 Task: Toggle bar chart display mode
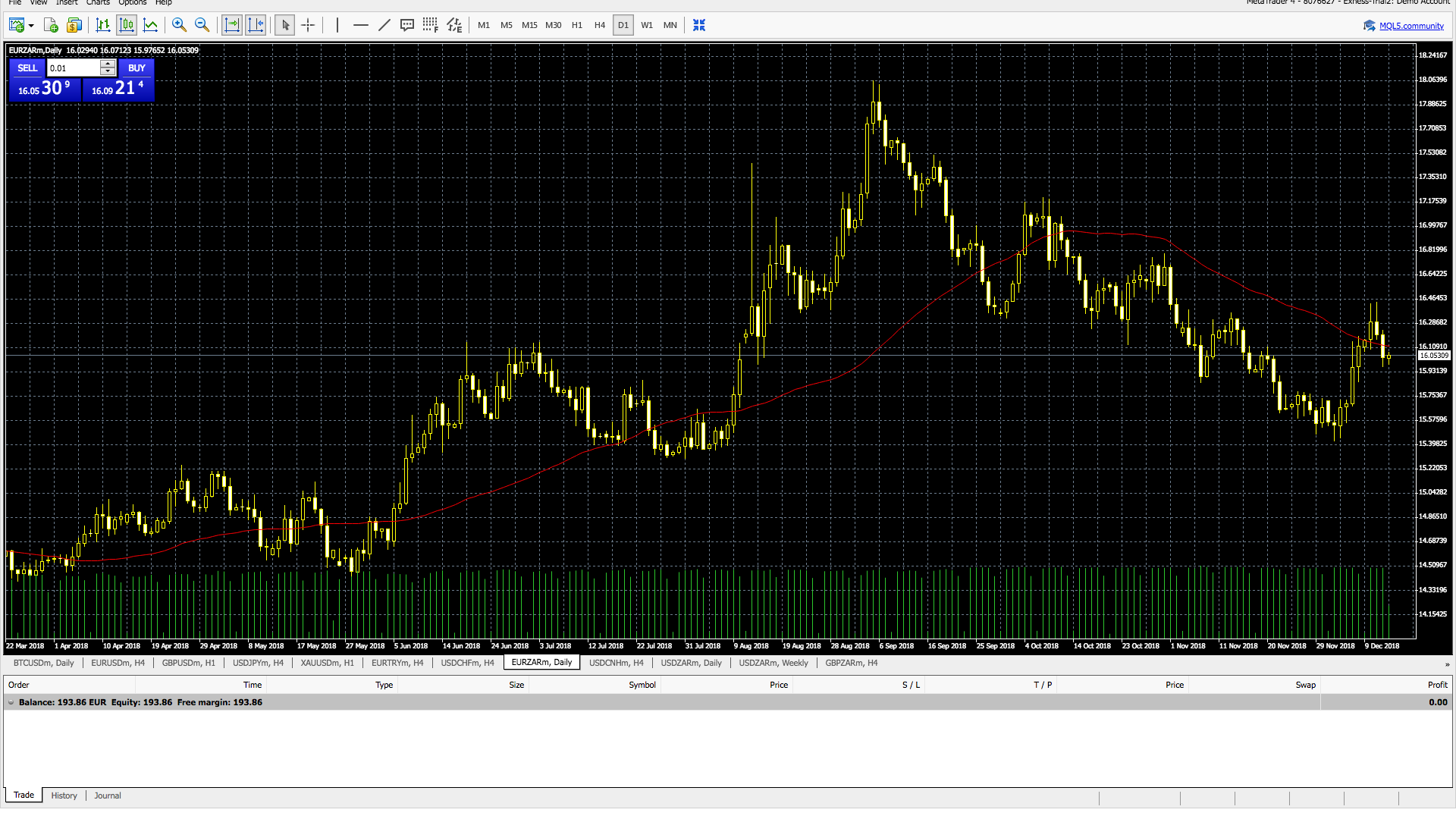tap(103, 25)
